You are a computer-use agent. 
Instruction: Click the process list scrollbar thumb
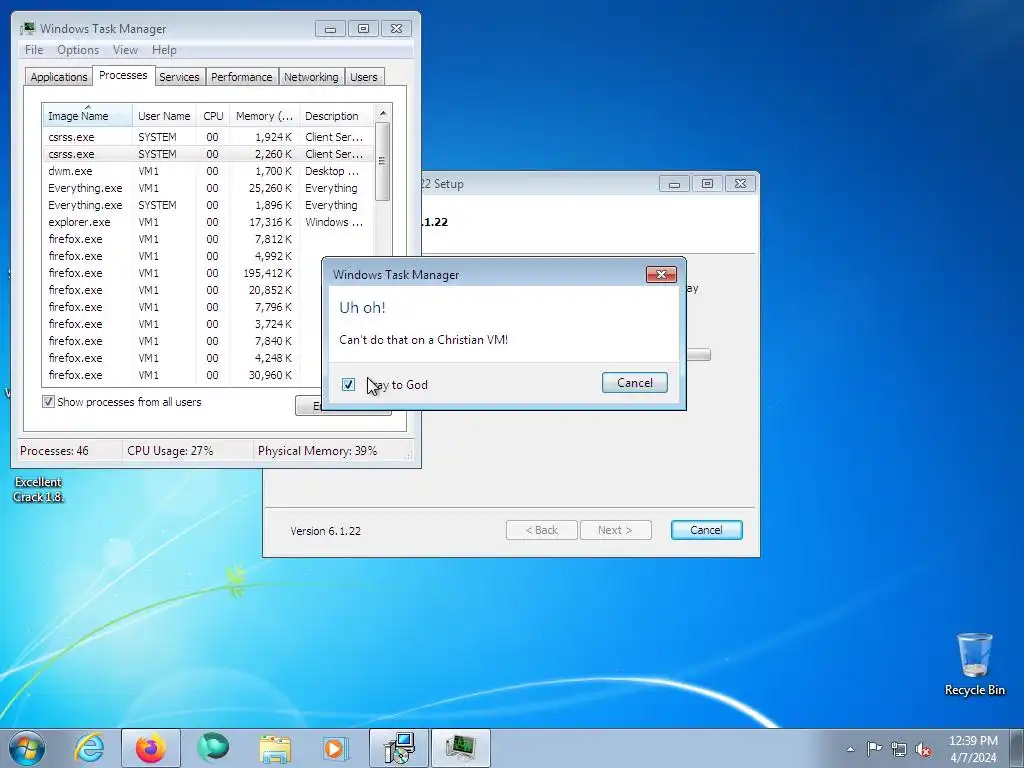pyautogui.click(x=383, y=161)
